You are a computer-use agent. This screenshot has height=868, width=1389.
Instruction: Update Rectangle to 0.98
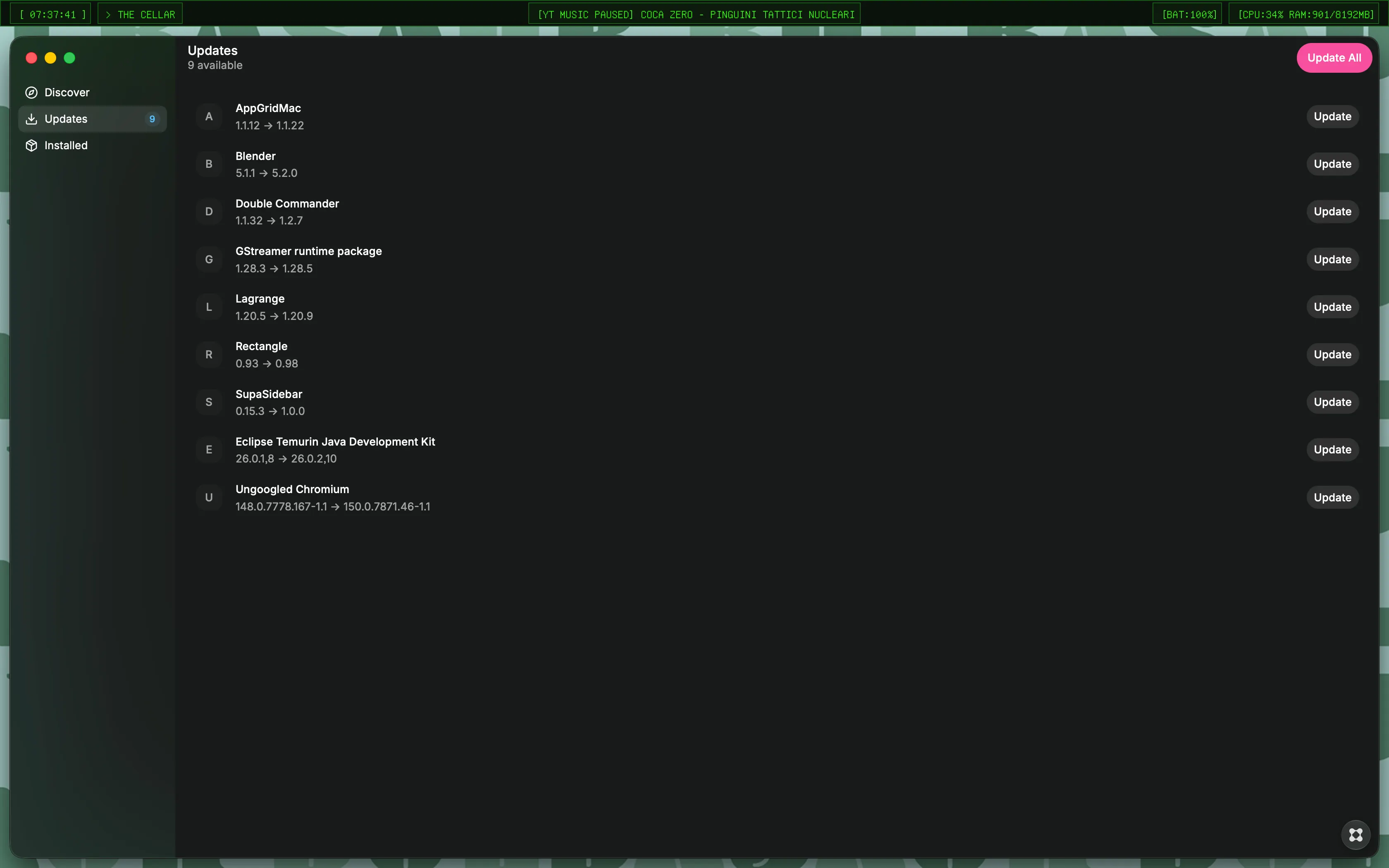click(1332, 355)
